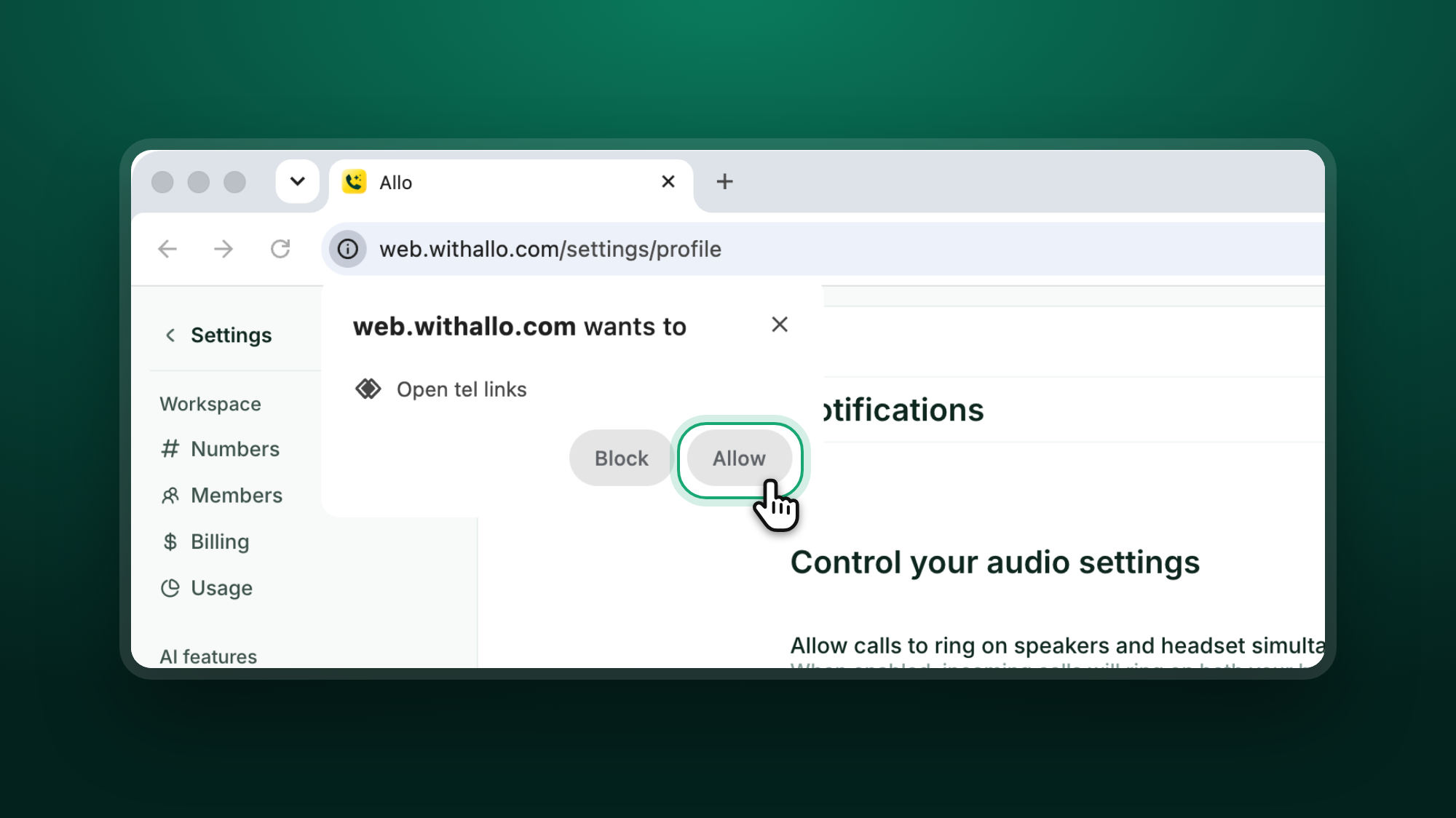This screenshot has height=818, width=1456.
Task: Close the Allo tab
Action: pyautogui.click(x=668, y=181)
